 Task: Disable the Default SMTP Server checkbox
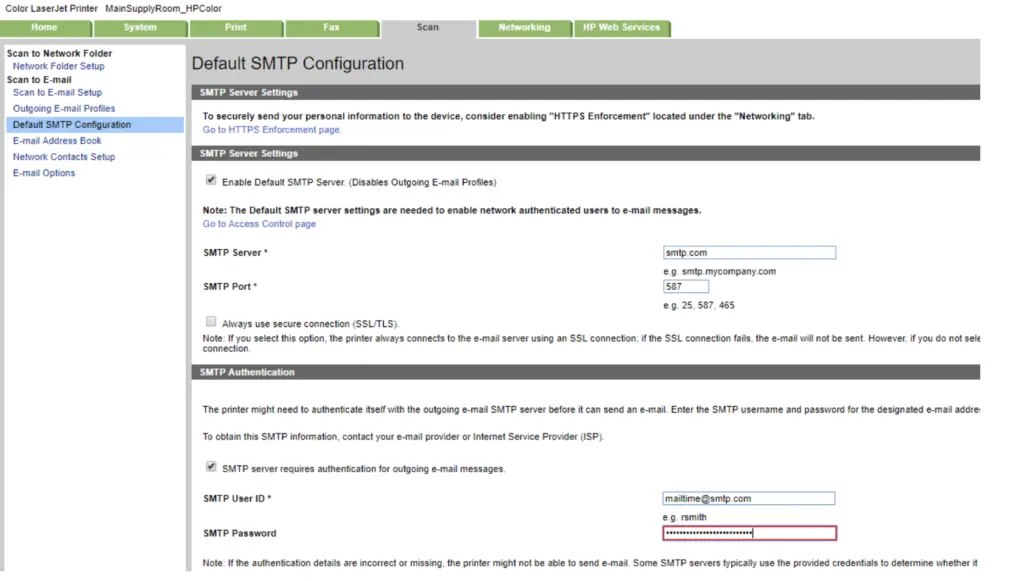[211, 180]
